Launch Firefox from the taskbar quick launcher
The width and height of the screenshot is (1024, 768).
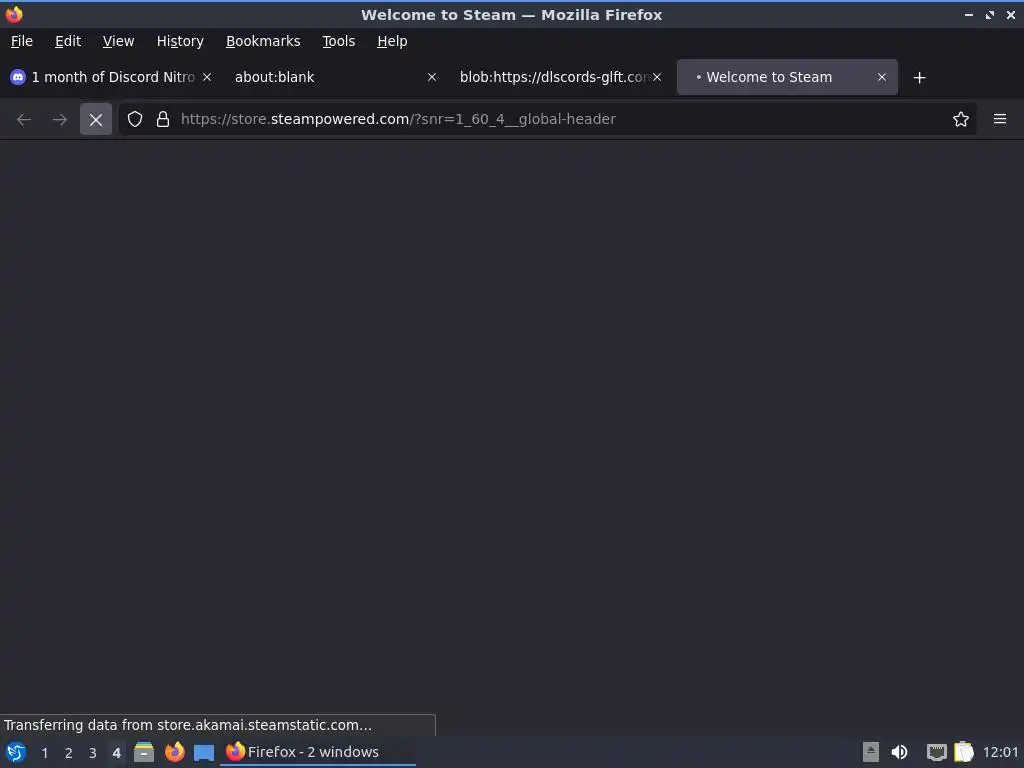(x=174, y=752)
